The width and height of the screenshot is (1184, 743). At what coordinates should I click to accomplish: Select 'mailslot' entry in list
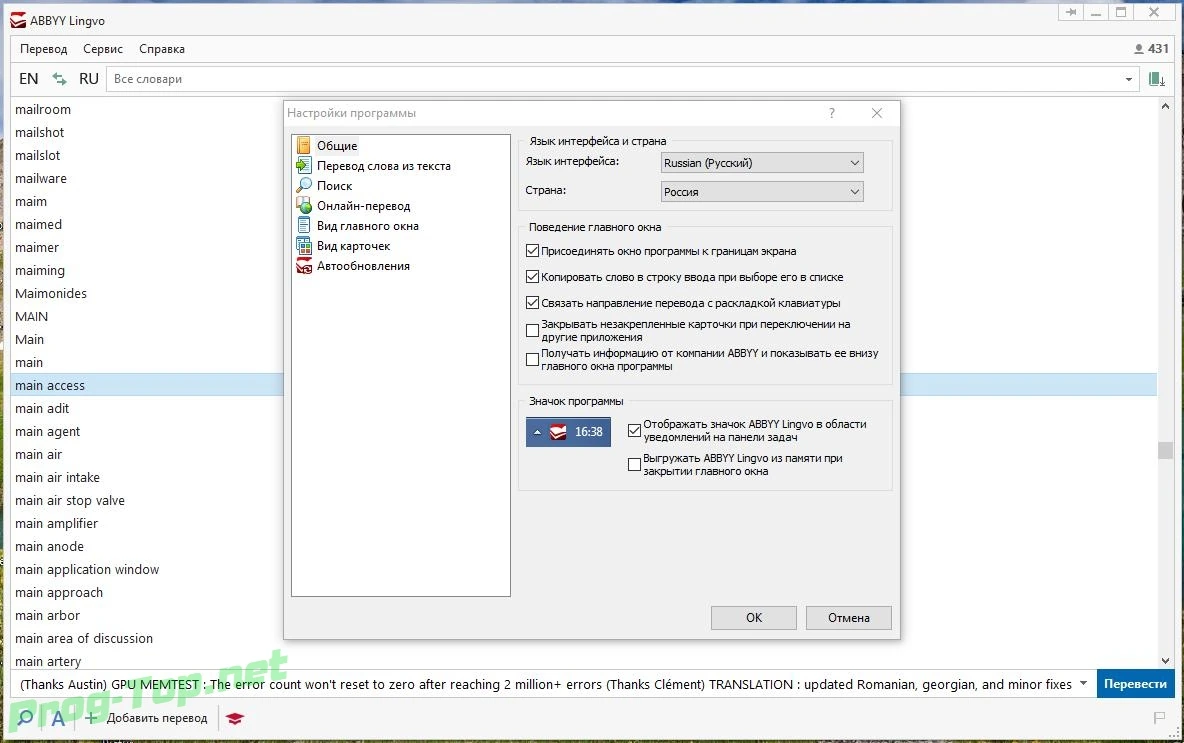pos(38,155)
